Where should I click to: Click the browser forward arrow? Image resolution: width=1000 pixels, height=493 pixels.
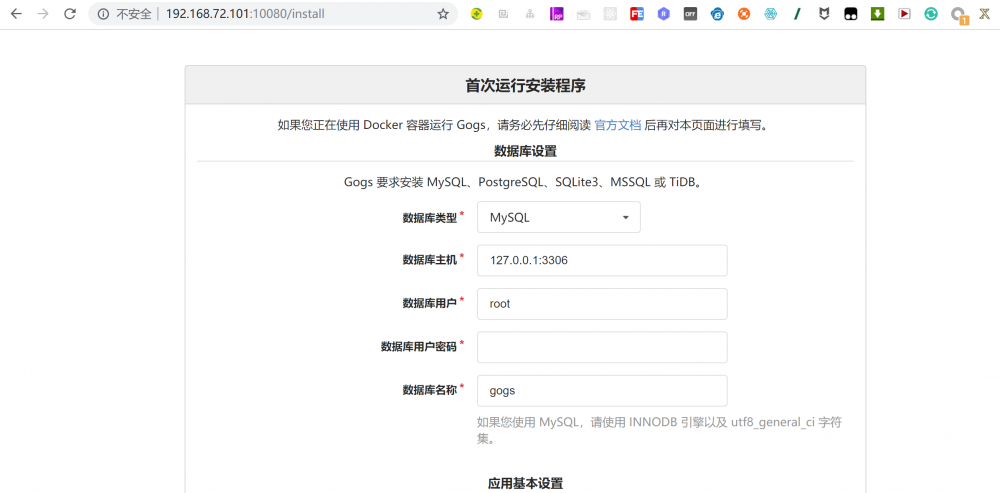click(x=43, y=14)
